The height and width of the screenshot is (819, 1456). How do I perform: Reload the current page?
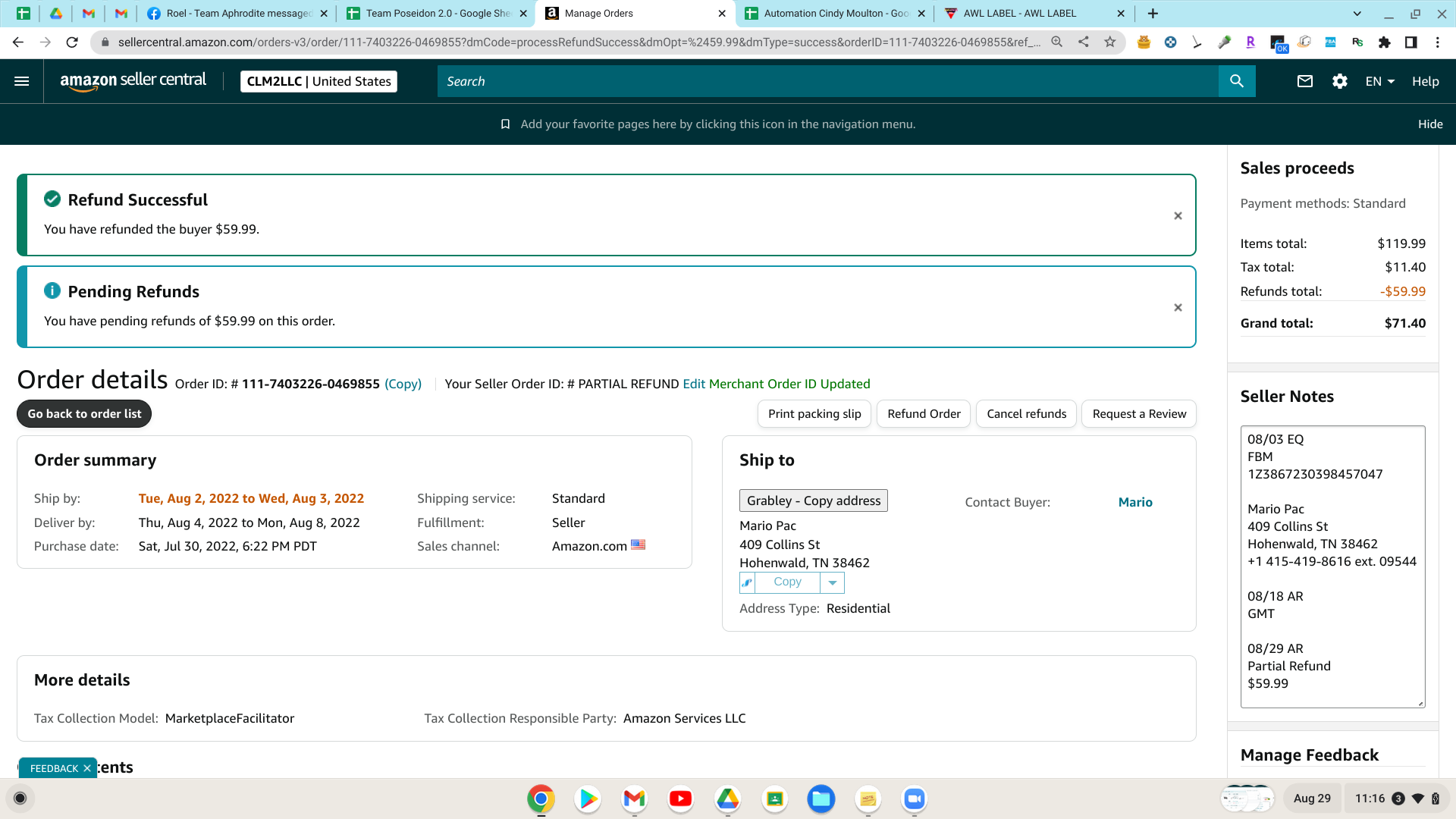(72, 42)
